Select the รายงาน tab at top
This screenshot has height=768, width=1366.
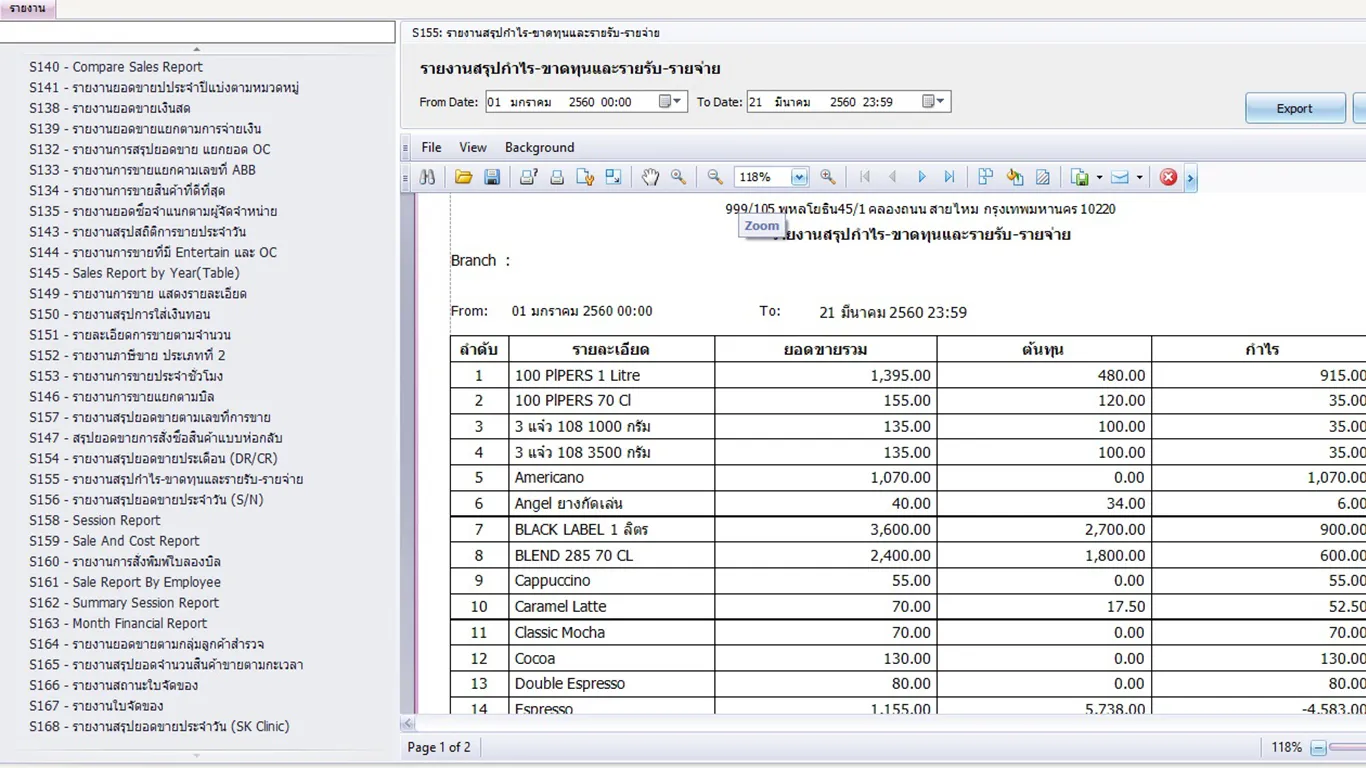click(x=28, y=9)
